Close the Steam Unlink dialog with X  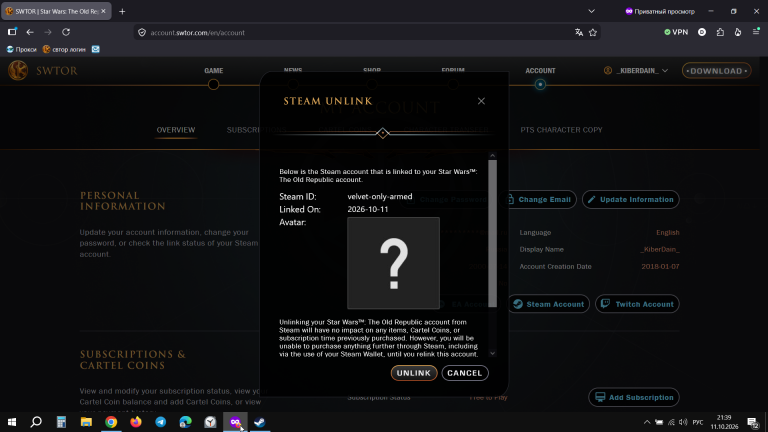[x=481, y=101]
